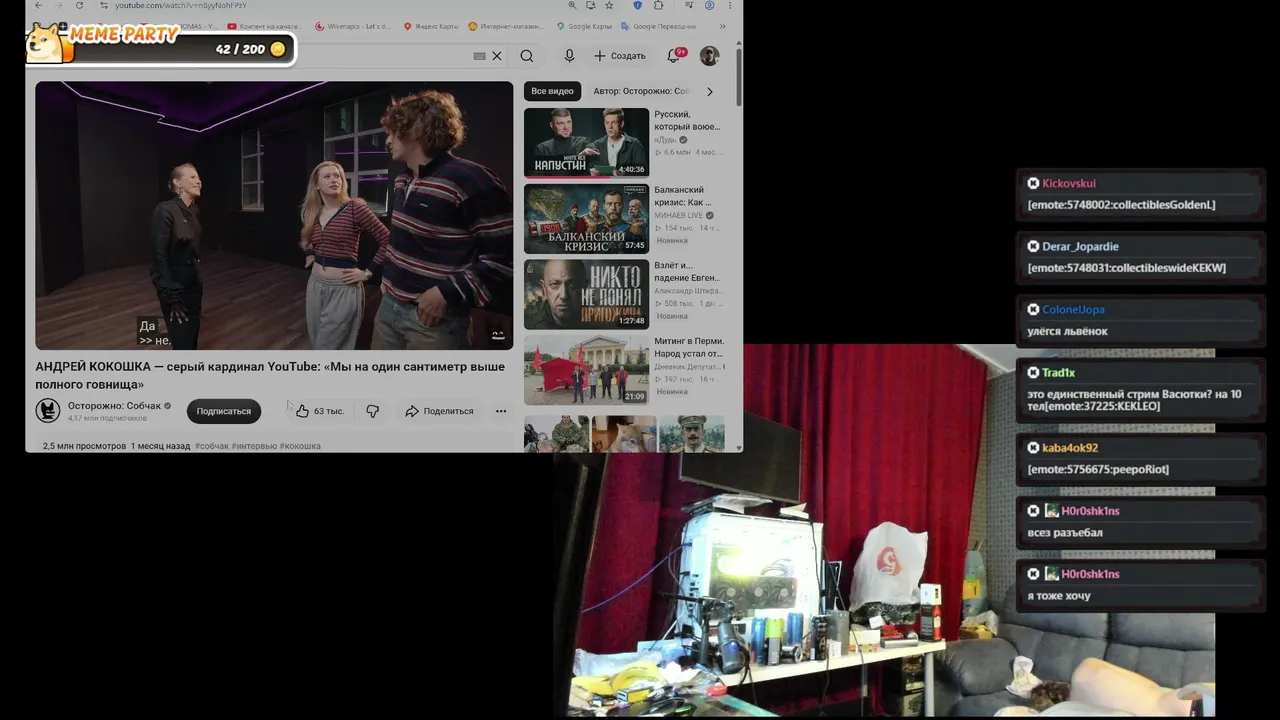The height and width of the screenshot is (720, 1280).
Task: Click the Meme Party 42 / 200 counter
Action: [240, 49]
